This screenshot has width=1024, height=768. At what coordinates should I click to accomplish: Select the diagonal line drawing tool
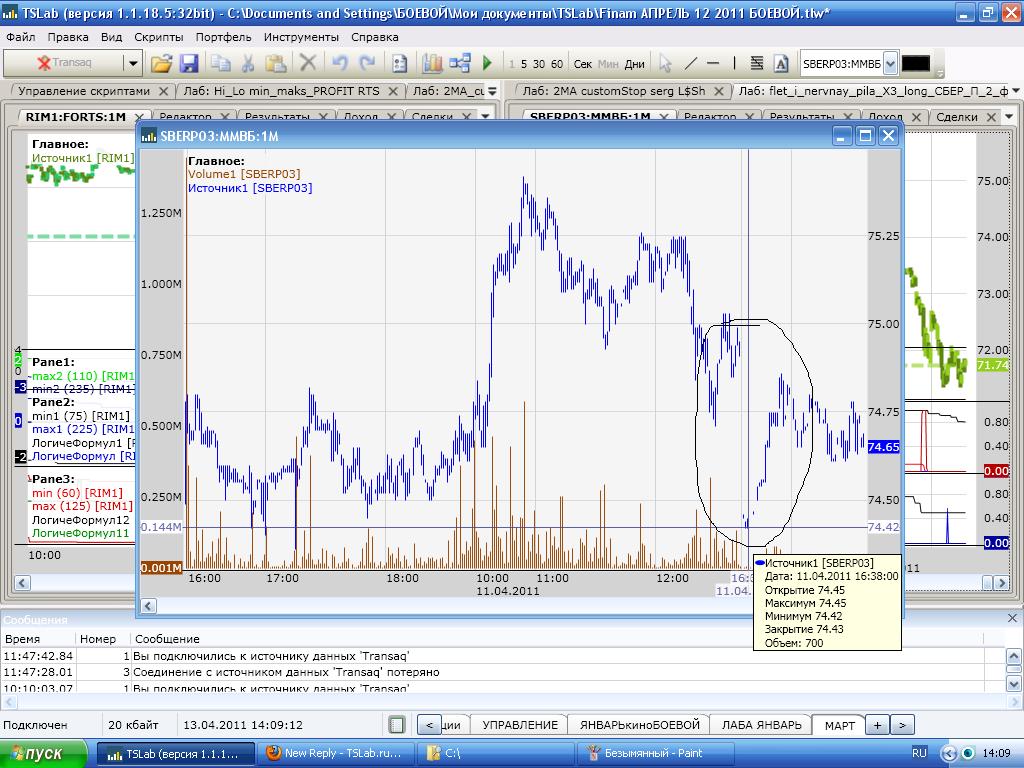(x=690, y=63)
